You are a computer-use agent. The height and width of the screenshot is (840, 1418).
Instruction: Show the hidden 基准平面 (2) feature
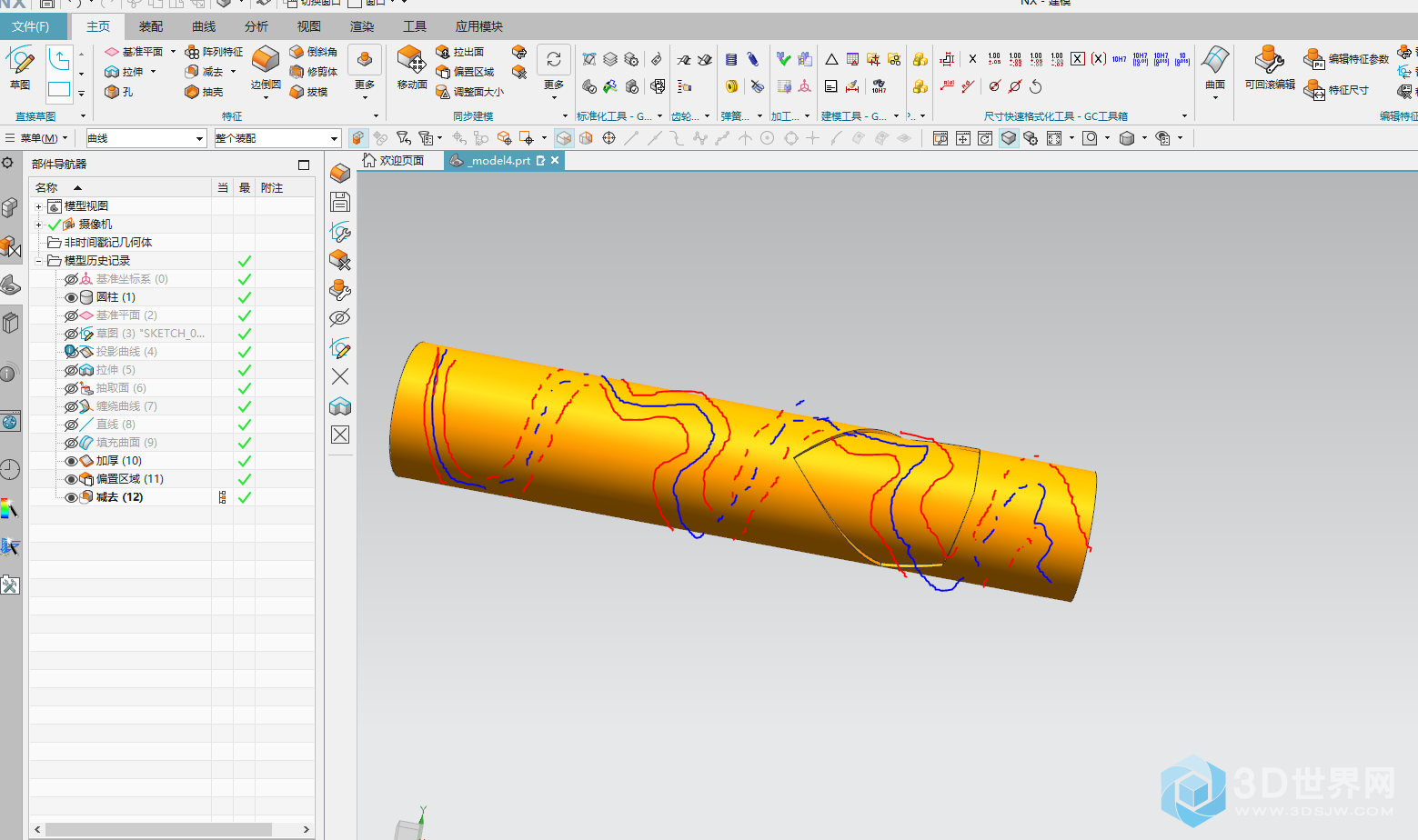coord(72,315)
